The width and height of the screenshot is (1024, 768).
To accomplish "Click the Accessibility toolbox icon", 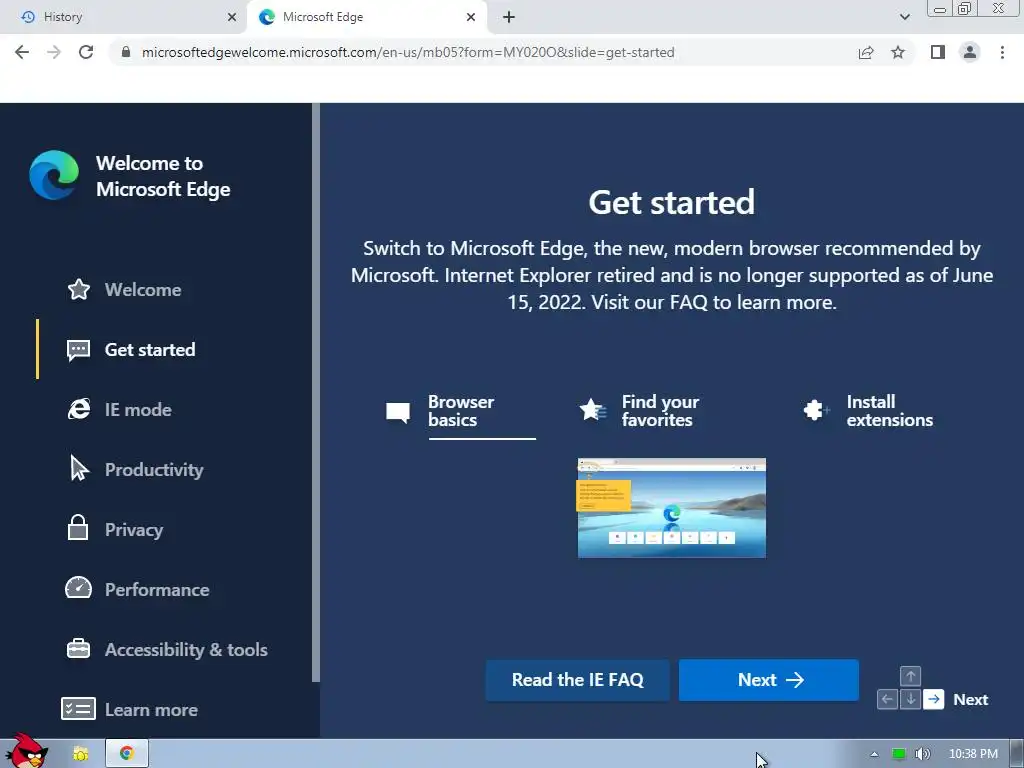I will [x=78, y=648].
